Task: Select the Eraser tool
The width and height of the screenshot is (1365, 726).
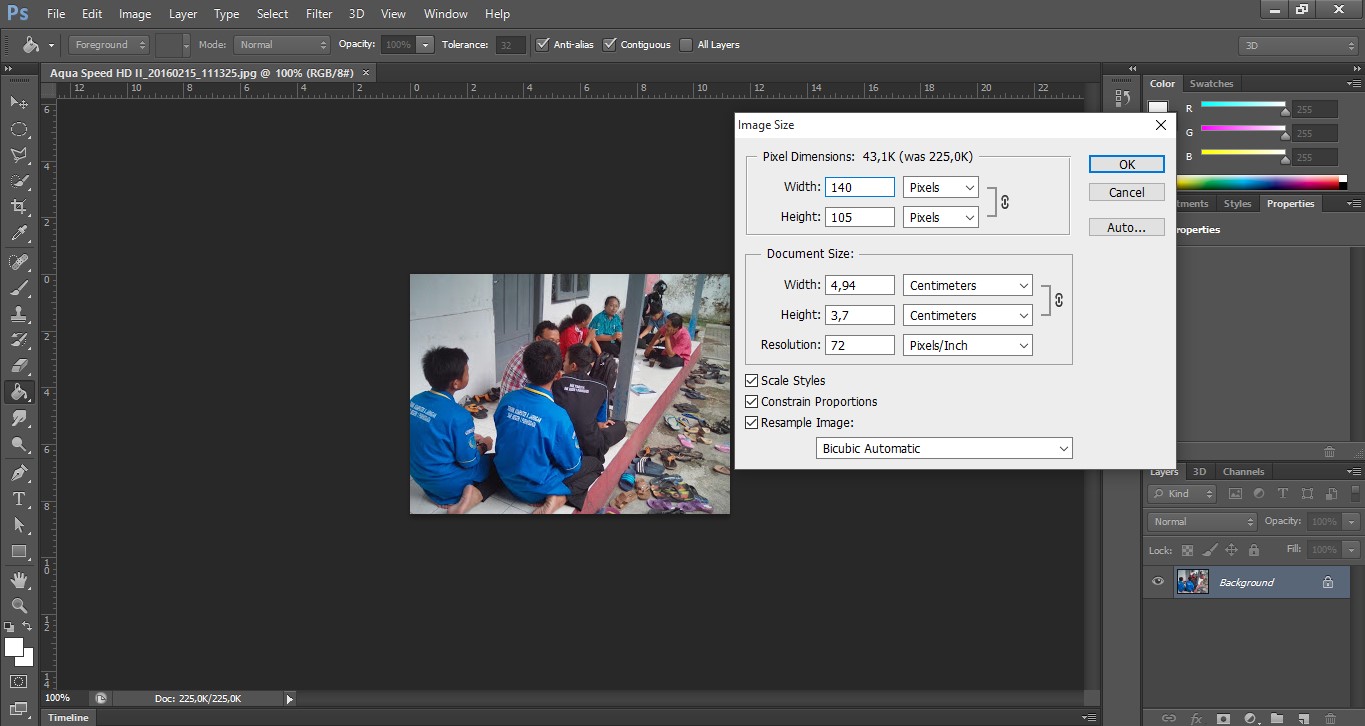Action: 19,366
